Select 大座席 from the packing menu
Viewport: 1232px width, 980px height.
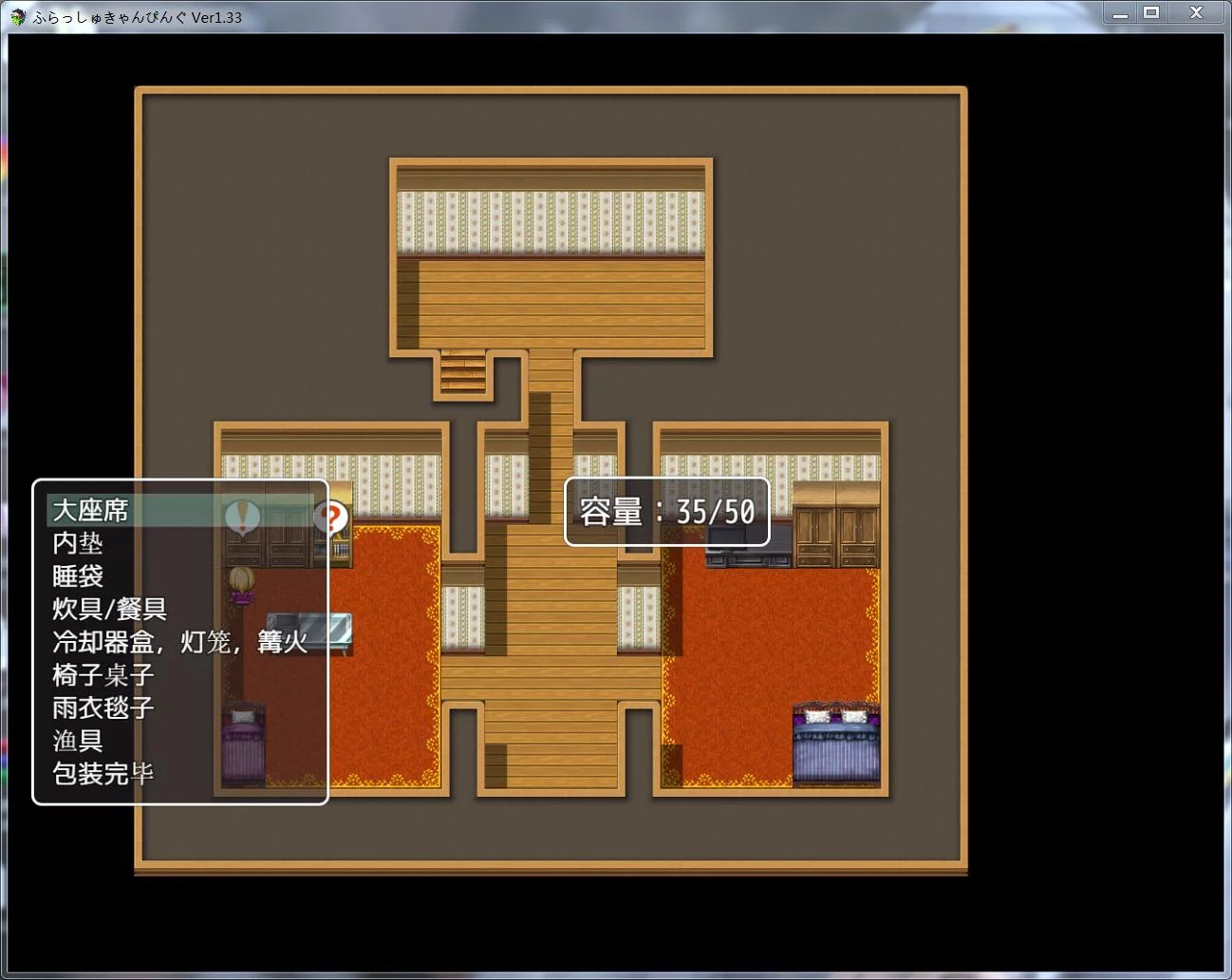[x=91, y=511]
